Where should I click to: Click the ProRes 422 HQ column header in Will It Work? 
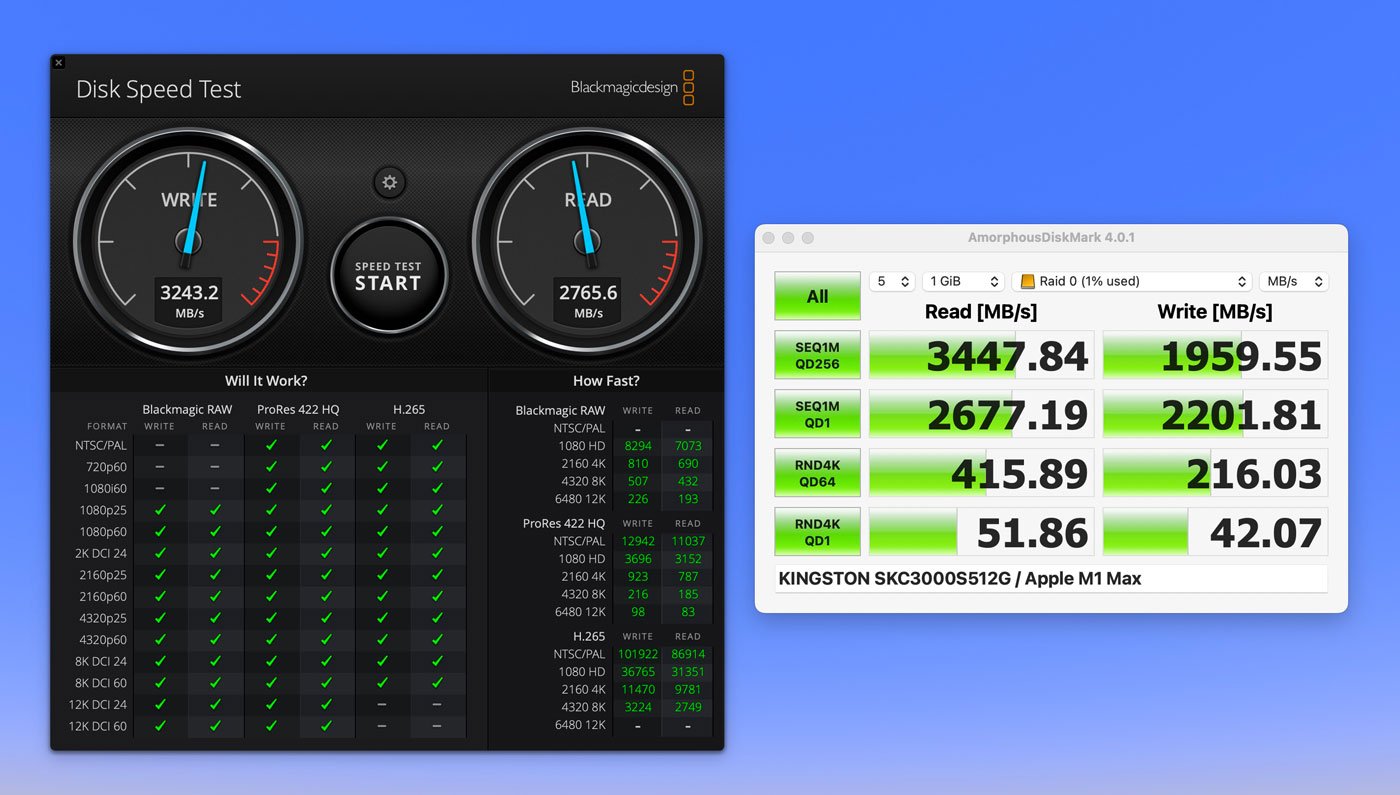pos(298,409)
